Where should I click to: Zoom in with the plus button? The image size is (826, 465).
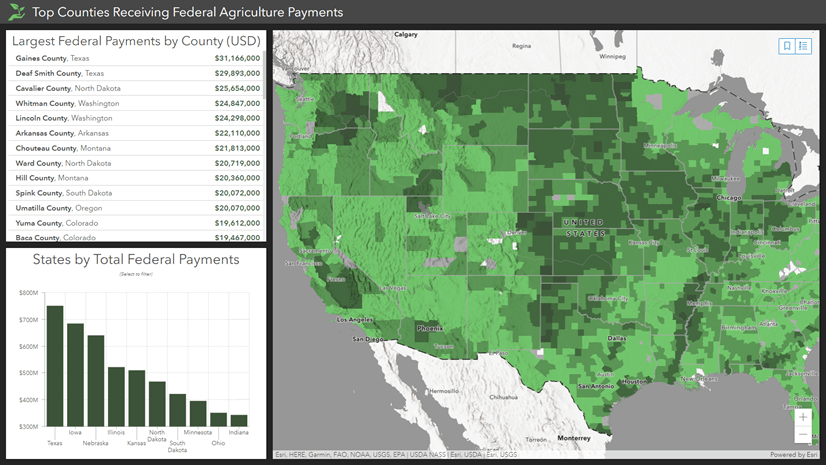[x=803, y=417]
